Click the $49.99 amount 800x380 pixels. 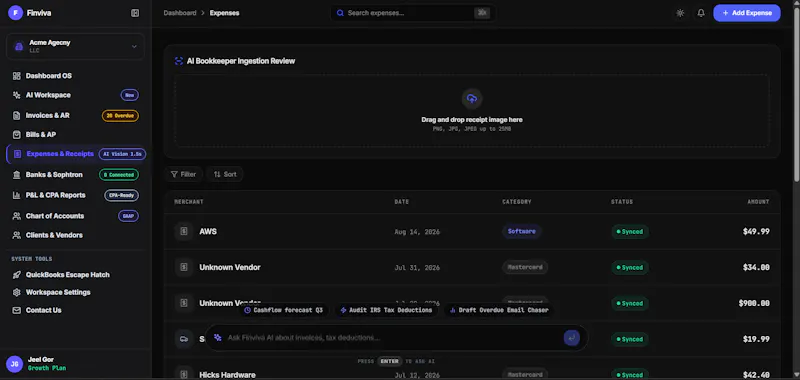[756, 232]
